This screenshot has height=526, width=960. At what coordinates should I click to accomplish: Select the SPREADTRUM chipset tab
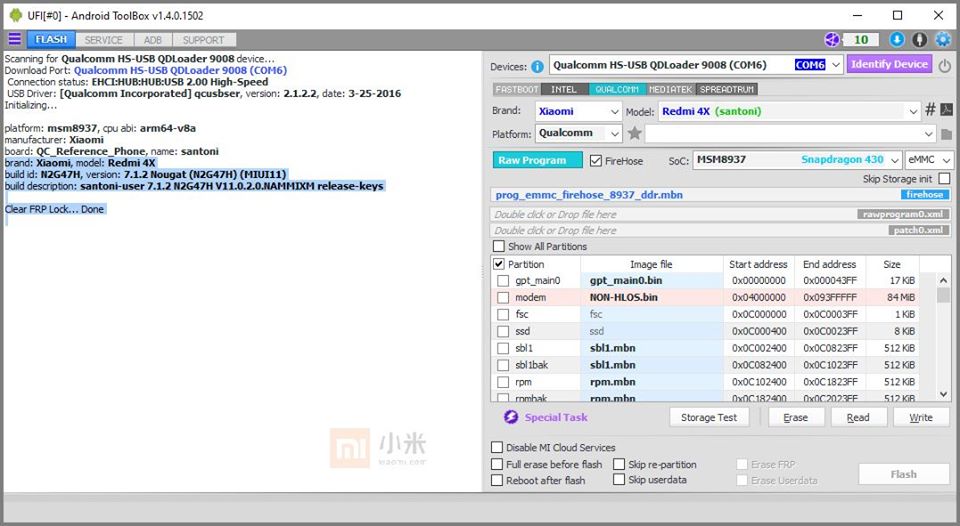[x=727, y=89]
